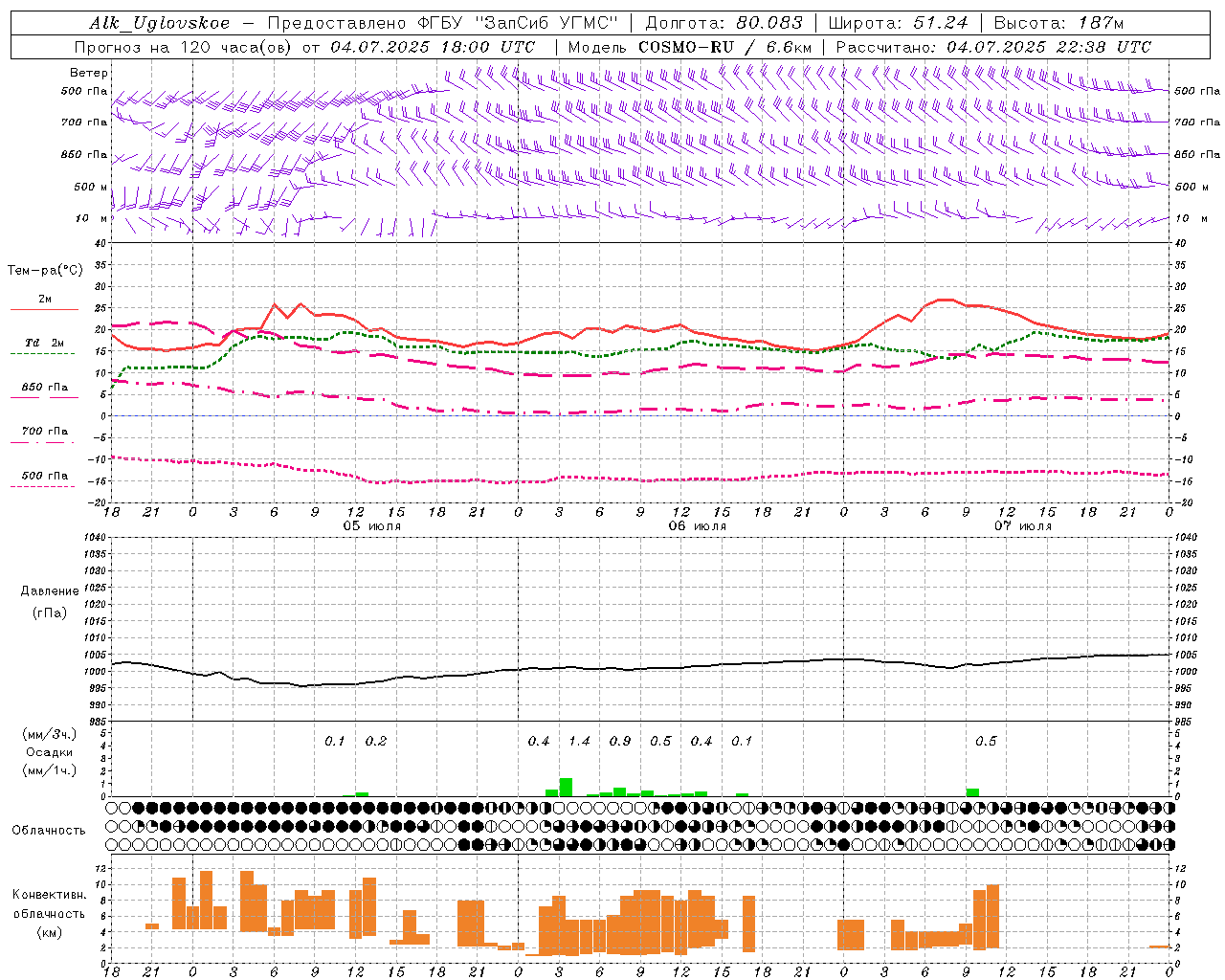Select the text Долгота: 80.083
This screenshot has width=1225, height=980.
[724, 23]
